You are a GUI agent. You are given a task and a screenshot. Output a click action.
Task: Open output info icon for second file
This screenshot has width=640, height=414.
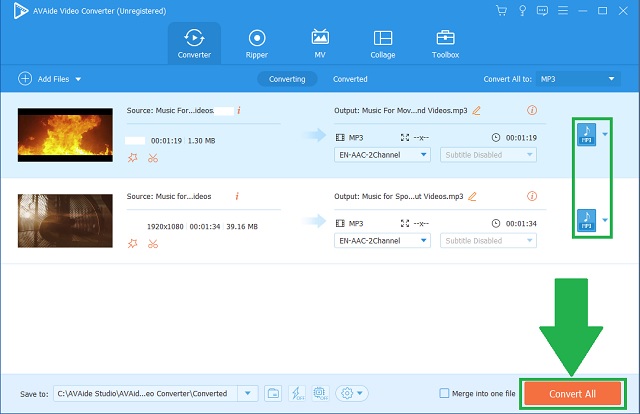(x=532, y=196)
